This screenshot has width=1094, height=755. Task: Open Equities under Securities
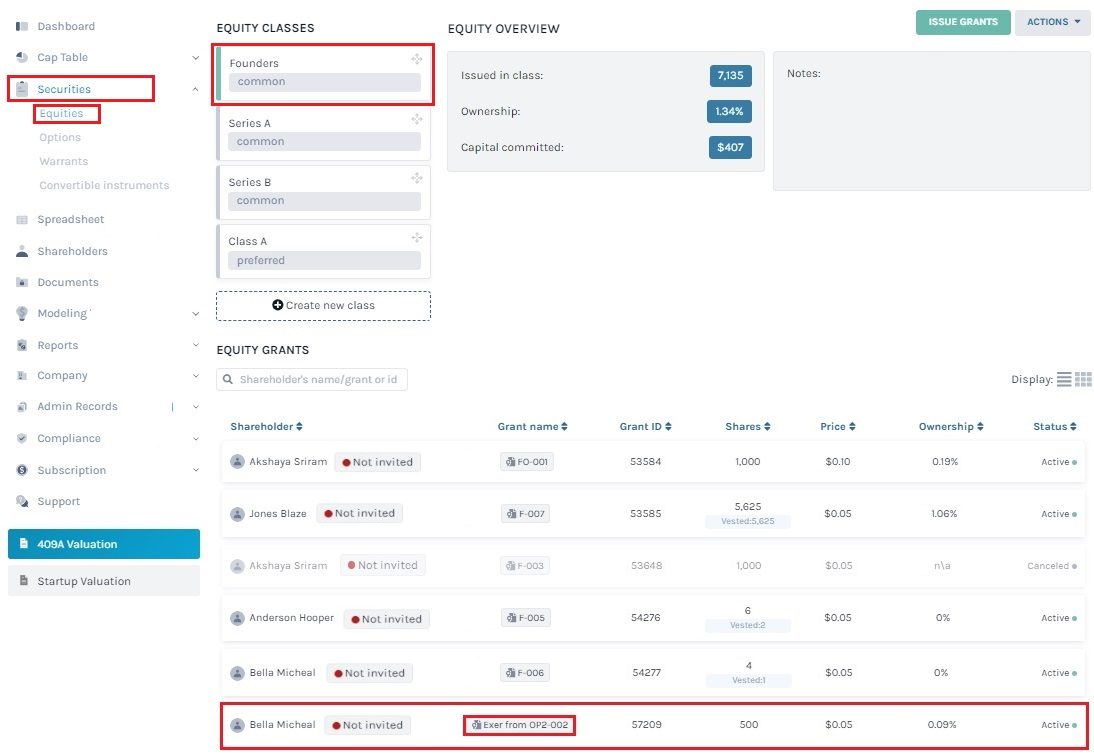coord(61,114)
